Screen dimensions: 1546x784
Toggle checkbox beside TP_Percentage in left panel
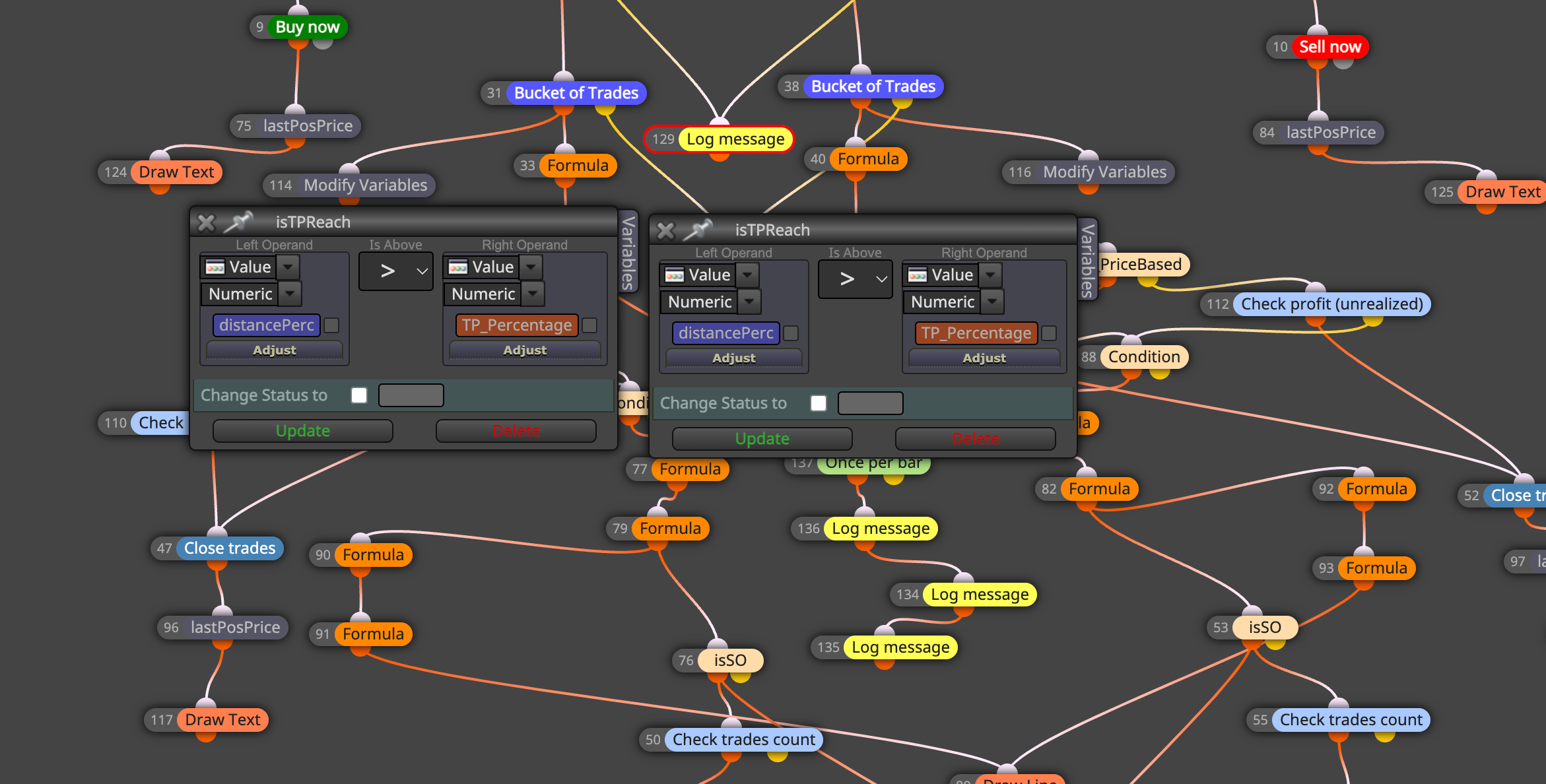(x=589, y=325)
